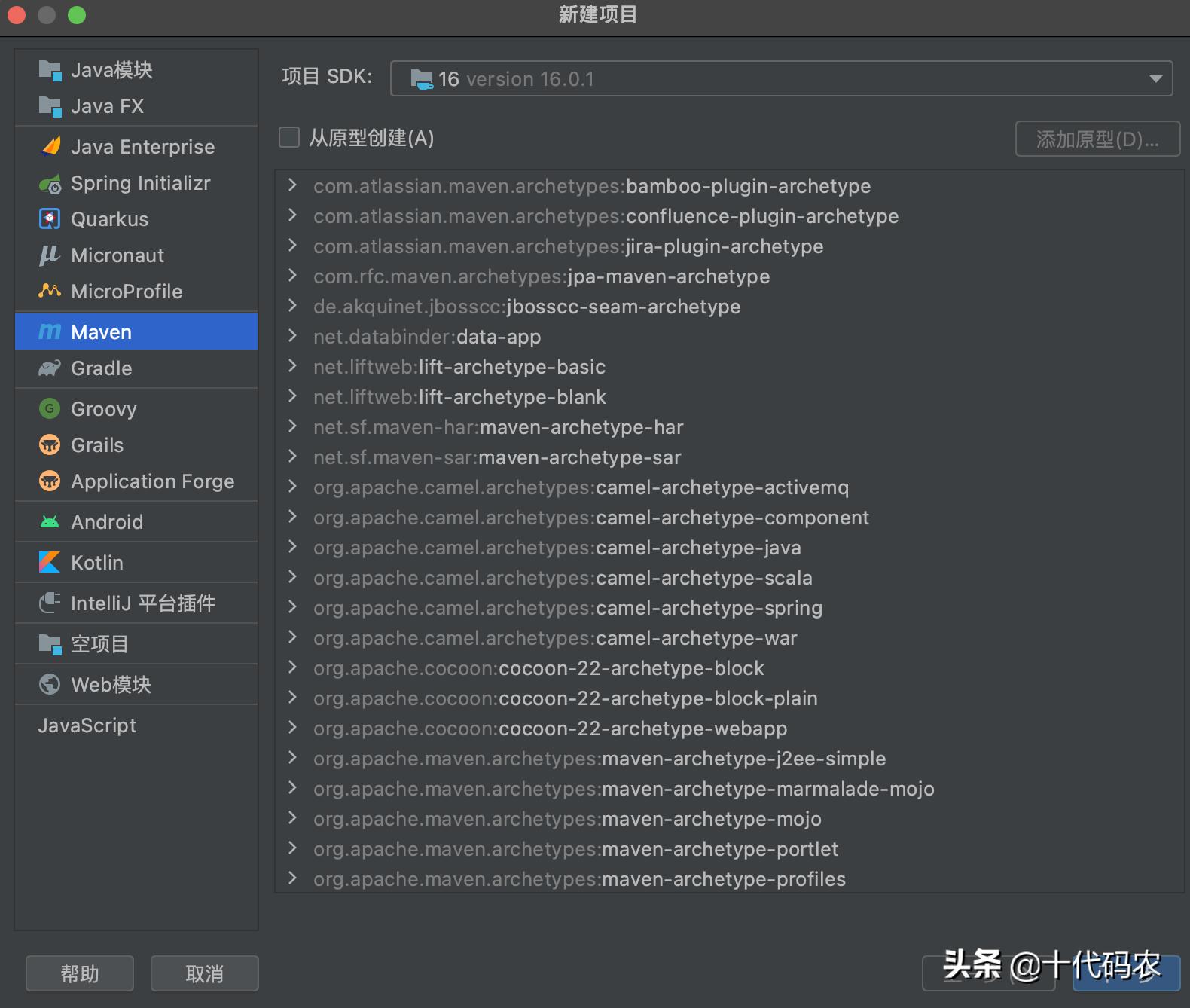This screenshot has height=1008, width=1190.
Task: Expand cocoon-22-archetype-block node
Action: (292, 667)
